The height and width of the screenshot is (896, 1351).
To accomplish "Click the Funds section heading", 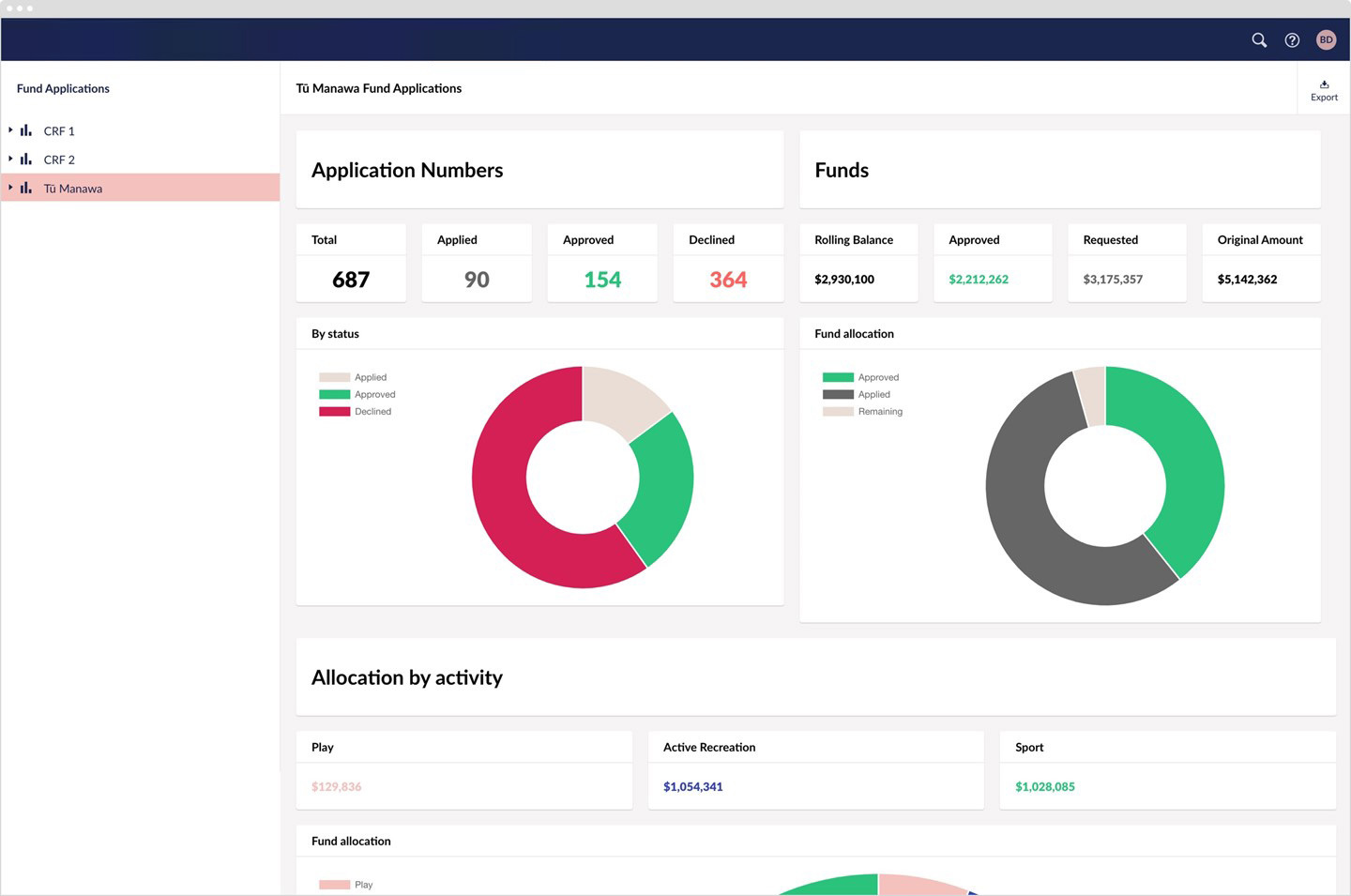I will tap(842, 170).
